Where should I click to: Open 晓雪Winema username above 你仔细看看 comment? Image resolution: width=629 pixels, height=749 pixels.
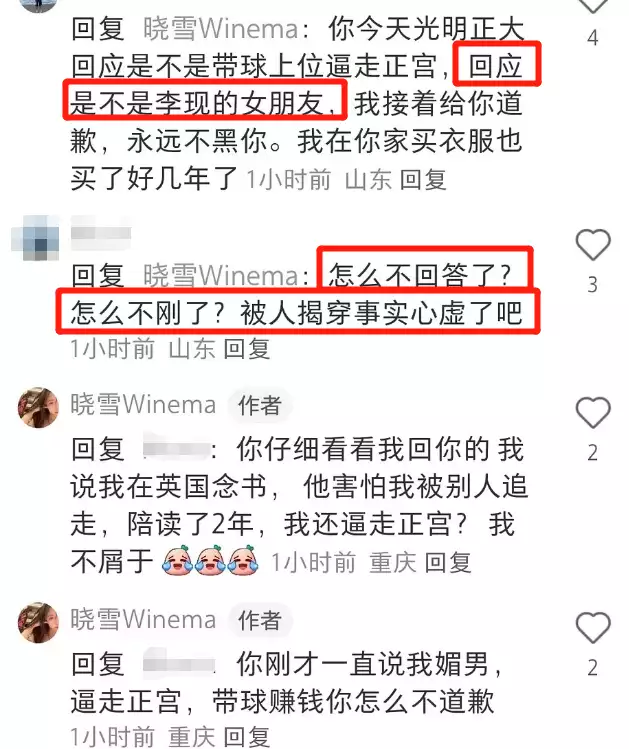(143, 404)
